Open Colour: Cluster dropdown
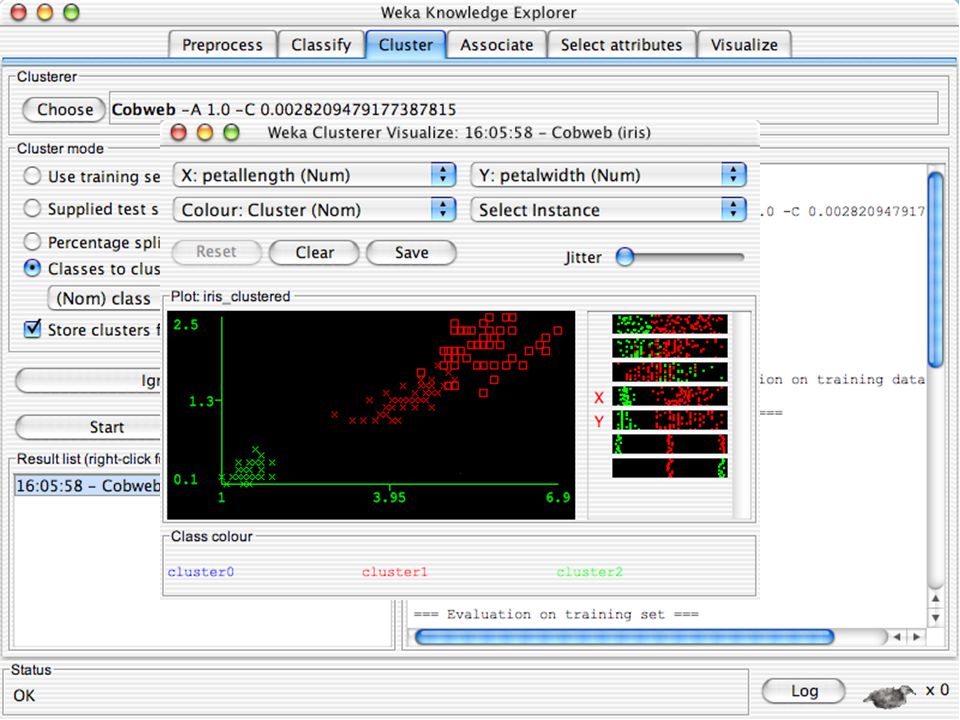The image size is (960, 720). [315, 210]
